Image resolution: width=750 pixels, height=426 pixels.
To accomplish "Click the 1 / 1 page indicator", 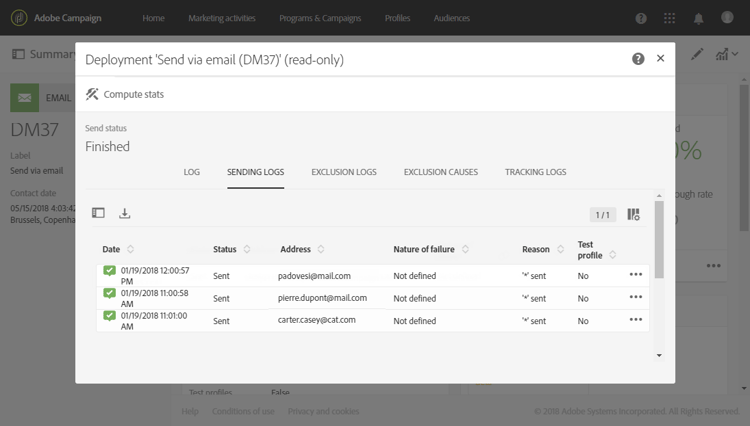I will [603, 215].
